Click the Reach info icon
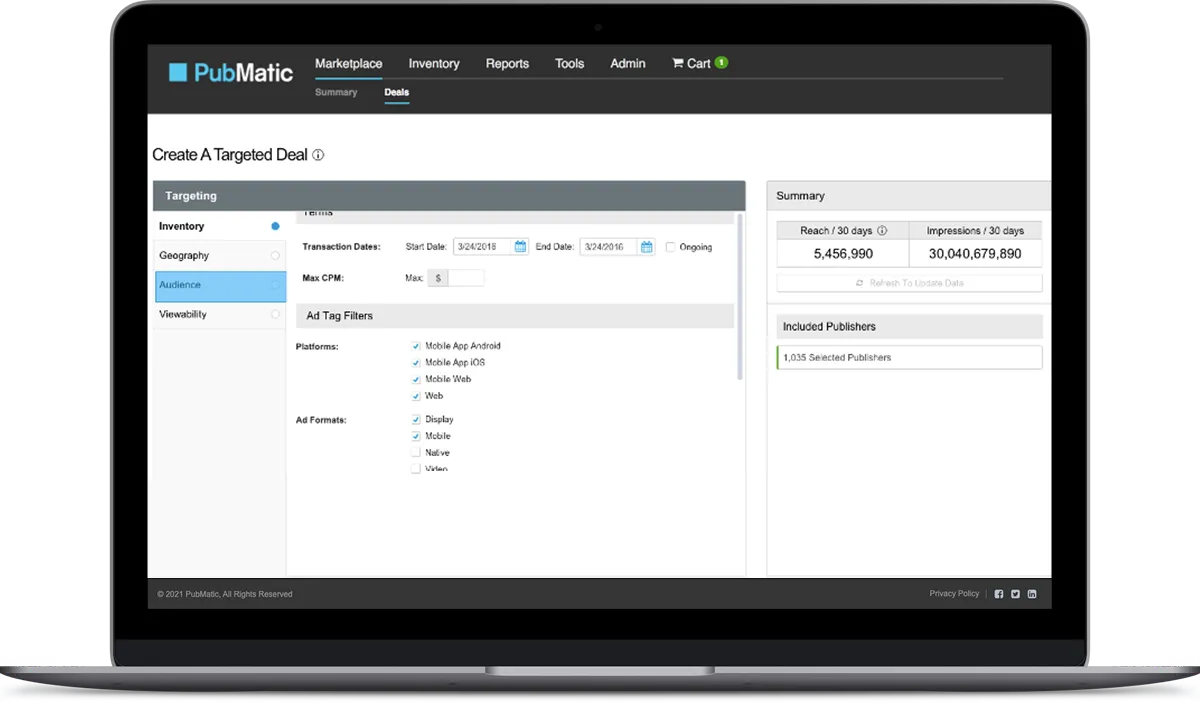Image resolution: width=1200 pixels, height=703 pixels. 882,230
